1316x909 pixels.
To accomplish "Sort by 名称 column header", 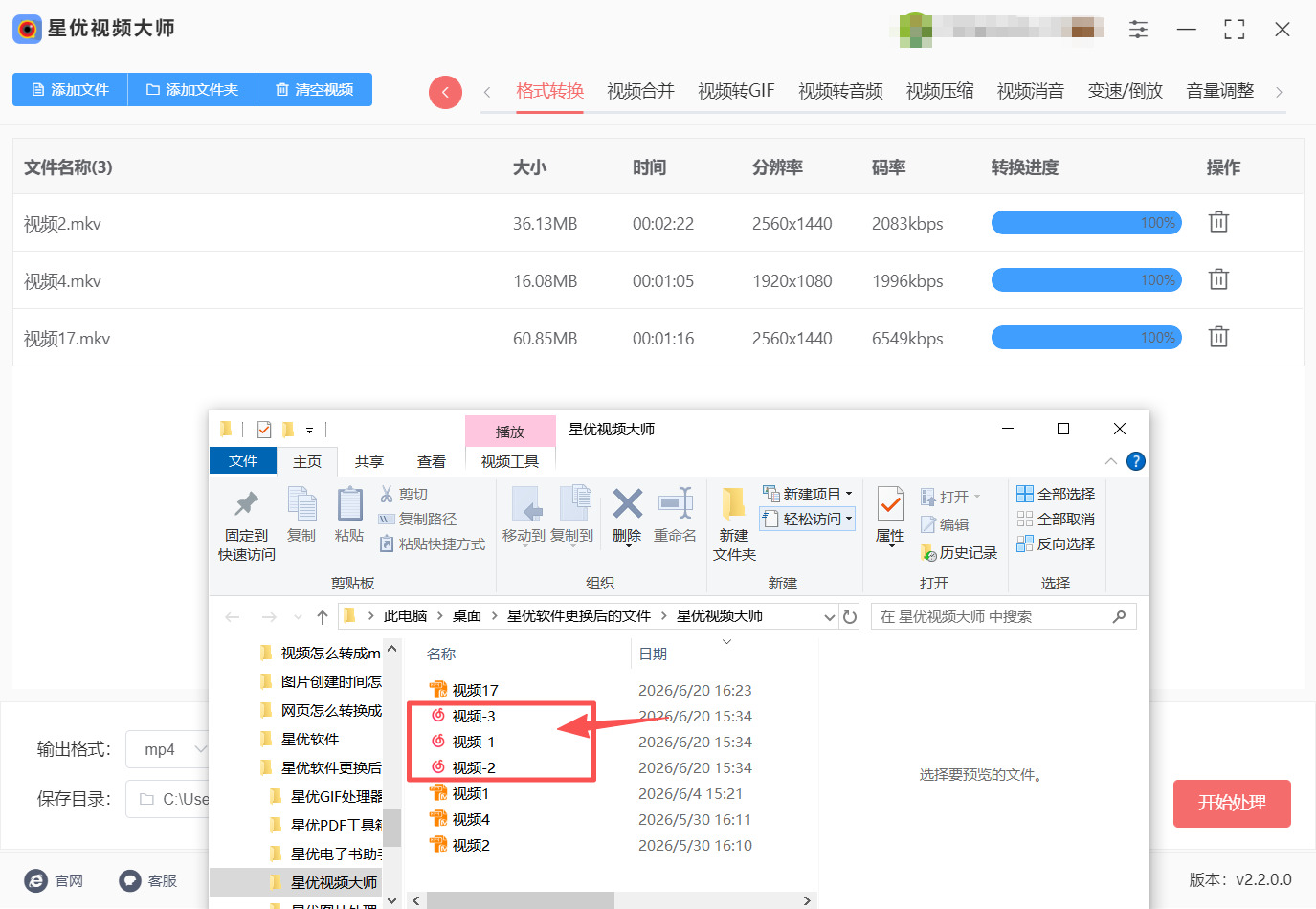I will point(441,654).
